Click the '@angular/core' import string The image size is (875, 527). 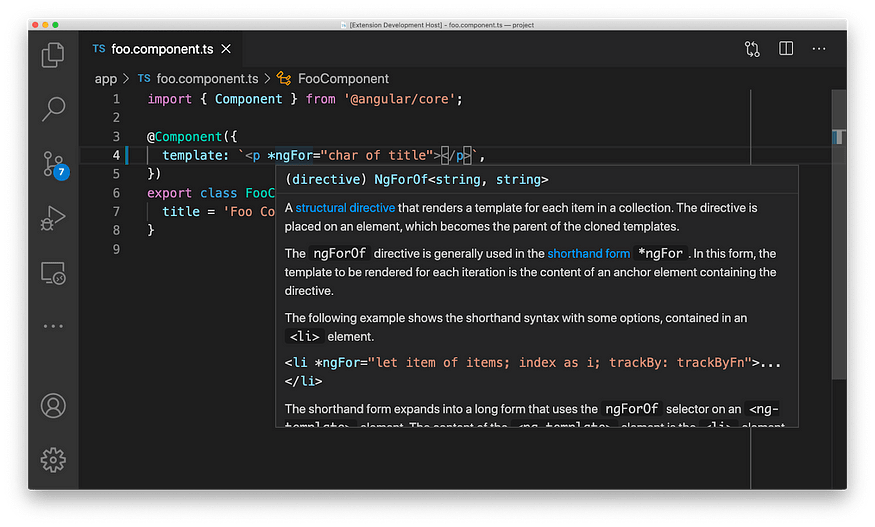coord(400,99)
